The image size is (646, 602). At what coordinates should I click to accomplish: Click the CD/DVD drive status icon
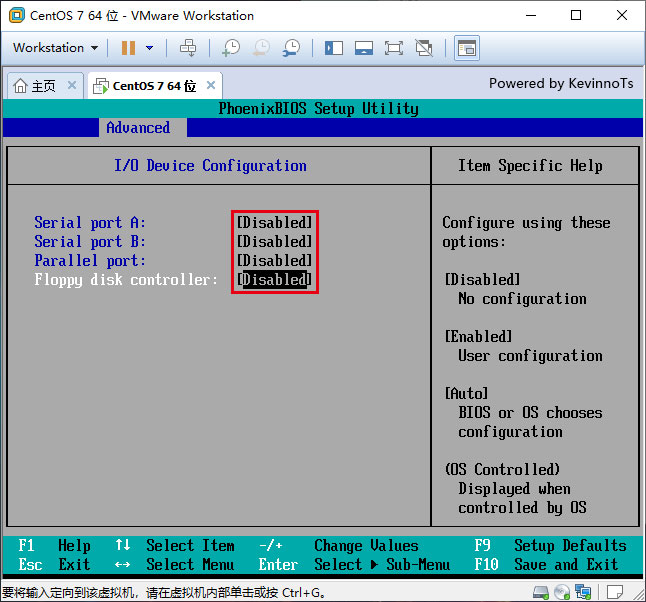coord(562,593)
